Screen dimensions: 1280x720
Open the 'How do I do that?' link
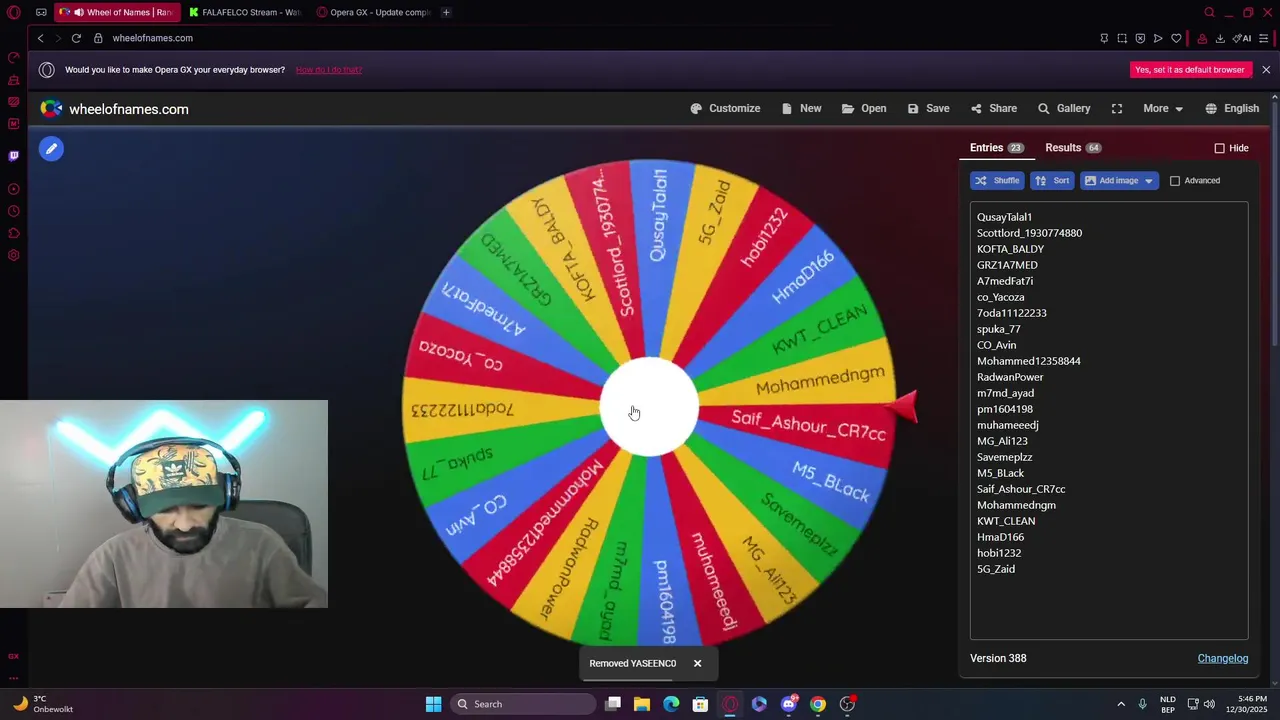coord(329,70)
